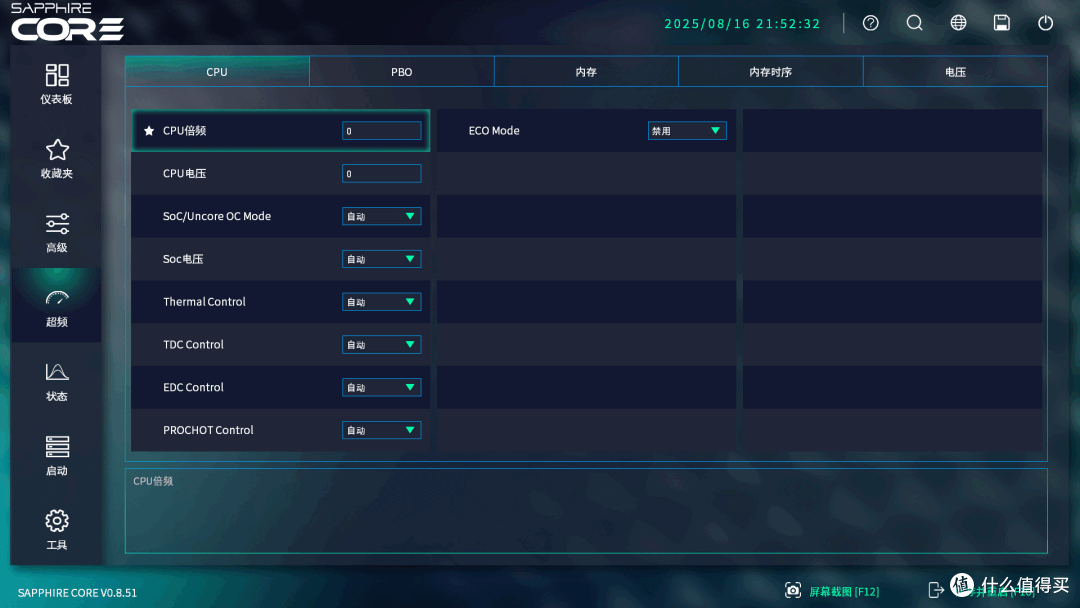The width and height of the screenshot is (1080, 608).
Task: Open the ECO Mode dropdown
Action: coord(687,131)
